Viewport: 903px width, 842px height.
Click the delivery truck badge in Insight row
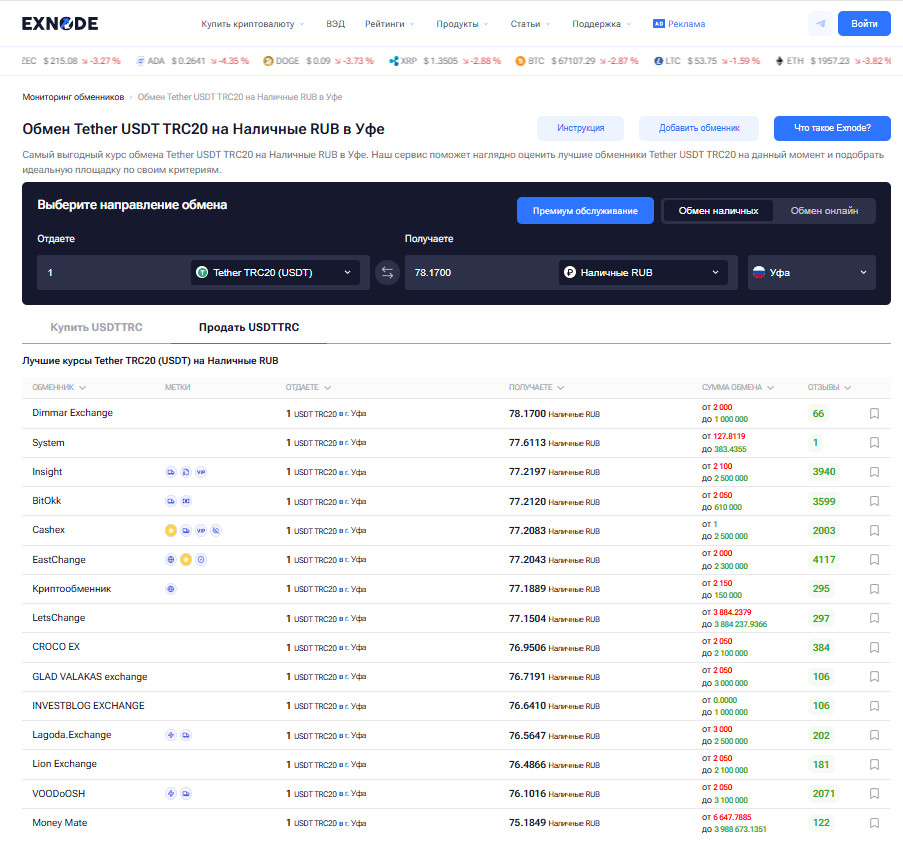[170, 472]
